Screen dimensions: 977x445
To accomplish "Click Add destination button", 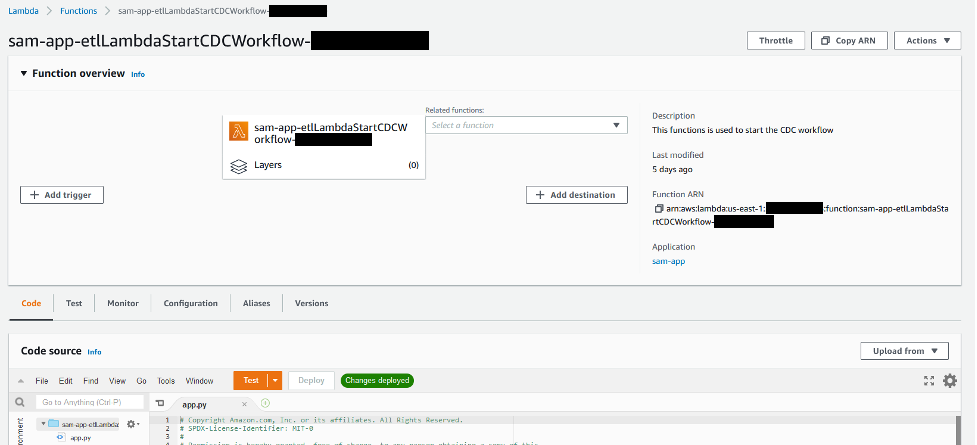I will pyautogui.click(x=577, y=195).
